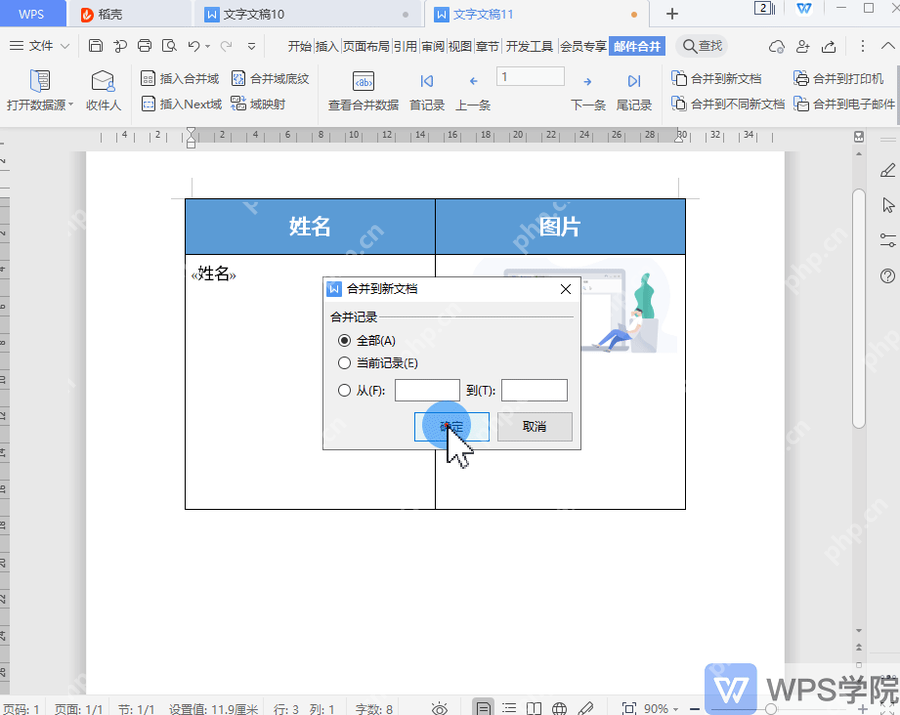This screenshot has width=900, height=715.
Task: Click the Save icon in quick toolbar
Action: tap(96, 46)
